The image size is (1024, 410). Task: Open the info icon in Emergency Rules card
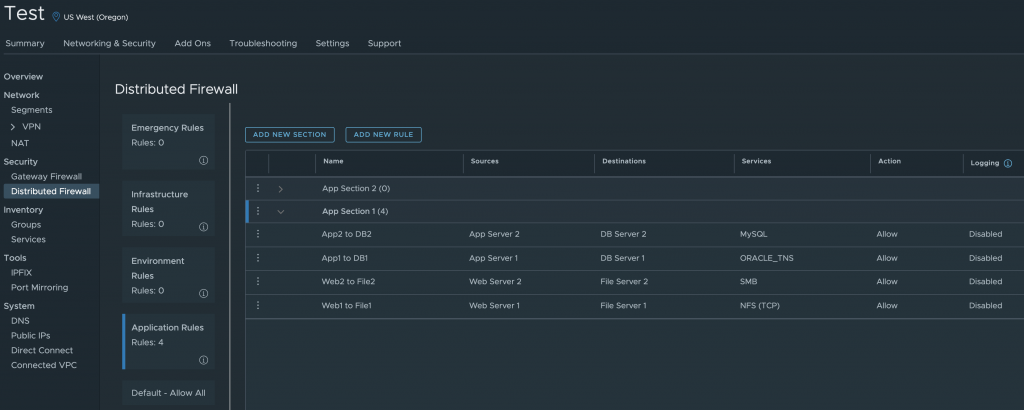tap(203, 160)
